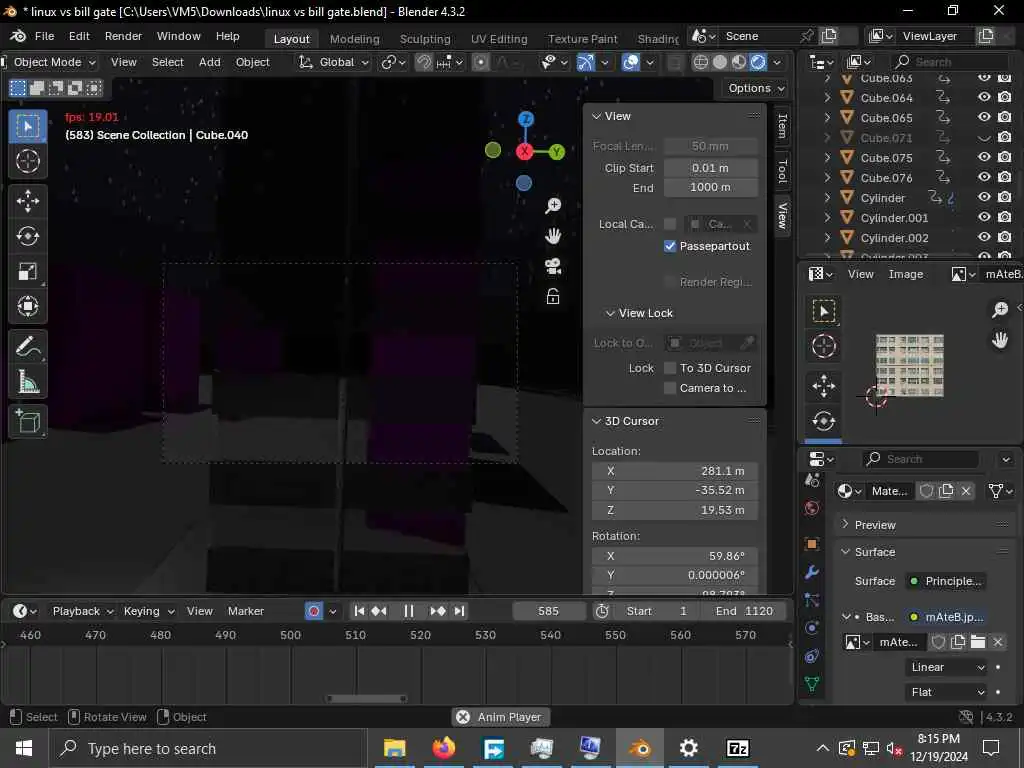Open the Global transform orientation dropdown
The image size is (1024, 768).
(x=334, y=62)
